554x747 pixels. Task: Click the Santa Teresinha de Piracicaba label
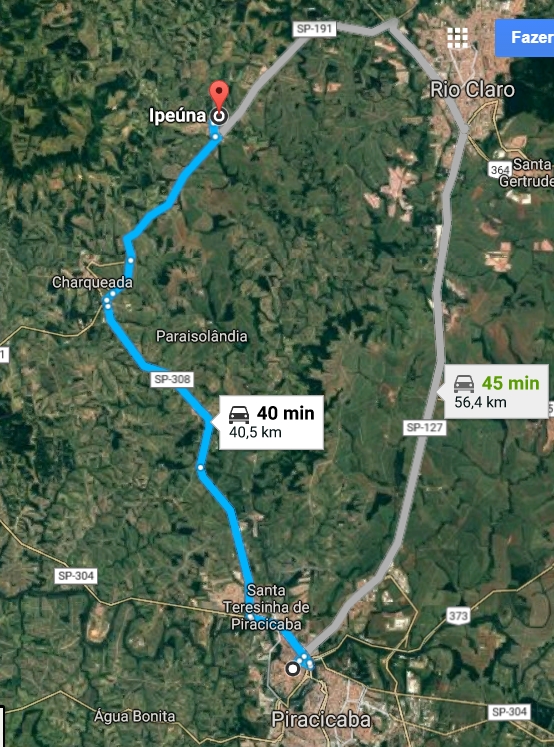(x=266, y=607)
